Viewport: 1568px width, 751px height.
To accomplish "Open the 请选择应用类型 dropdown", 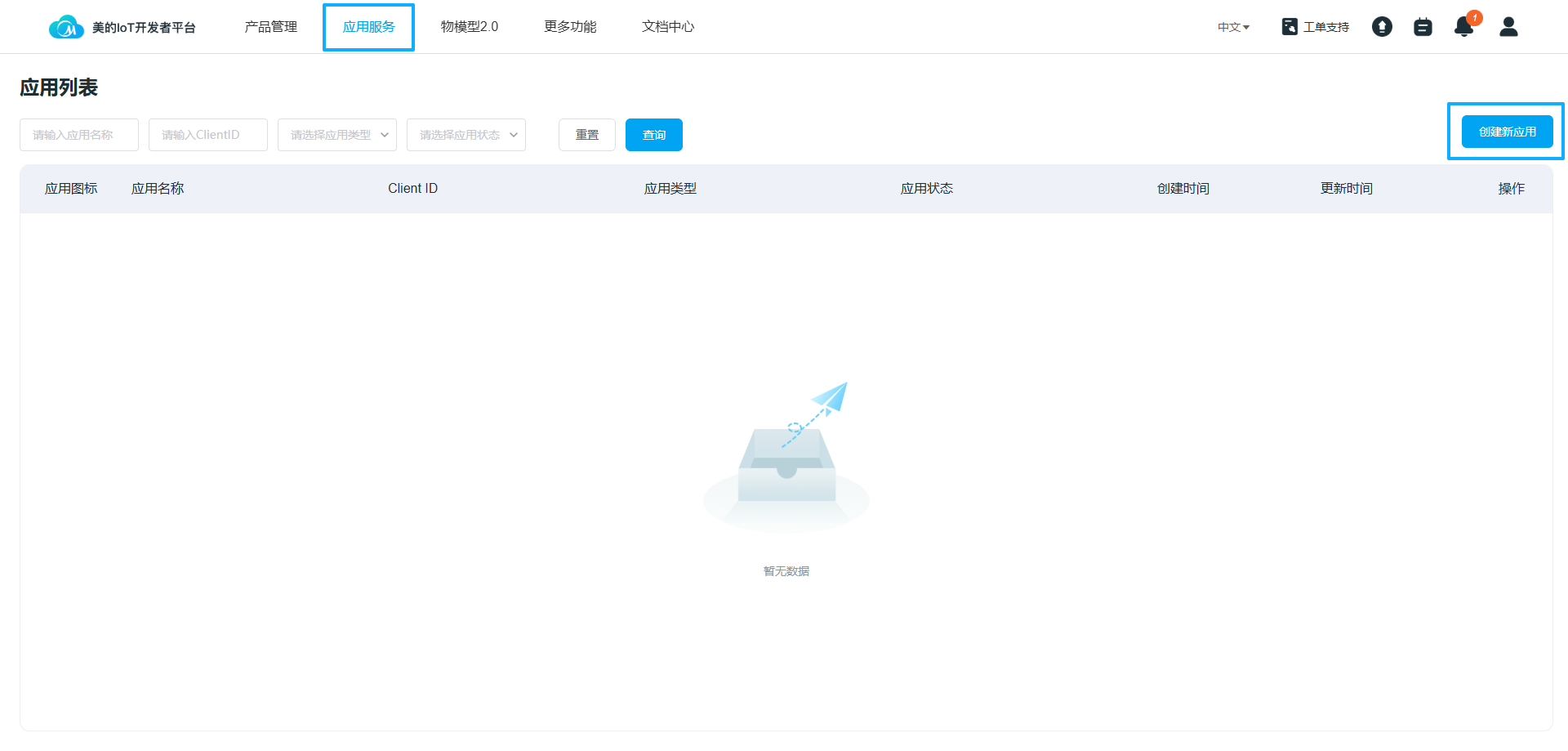I will pos(337,135).
